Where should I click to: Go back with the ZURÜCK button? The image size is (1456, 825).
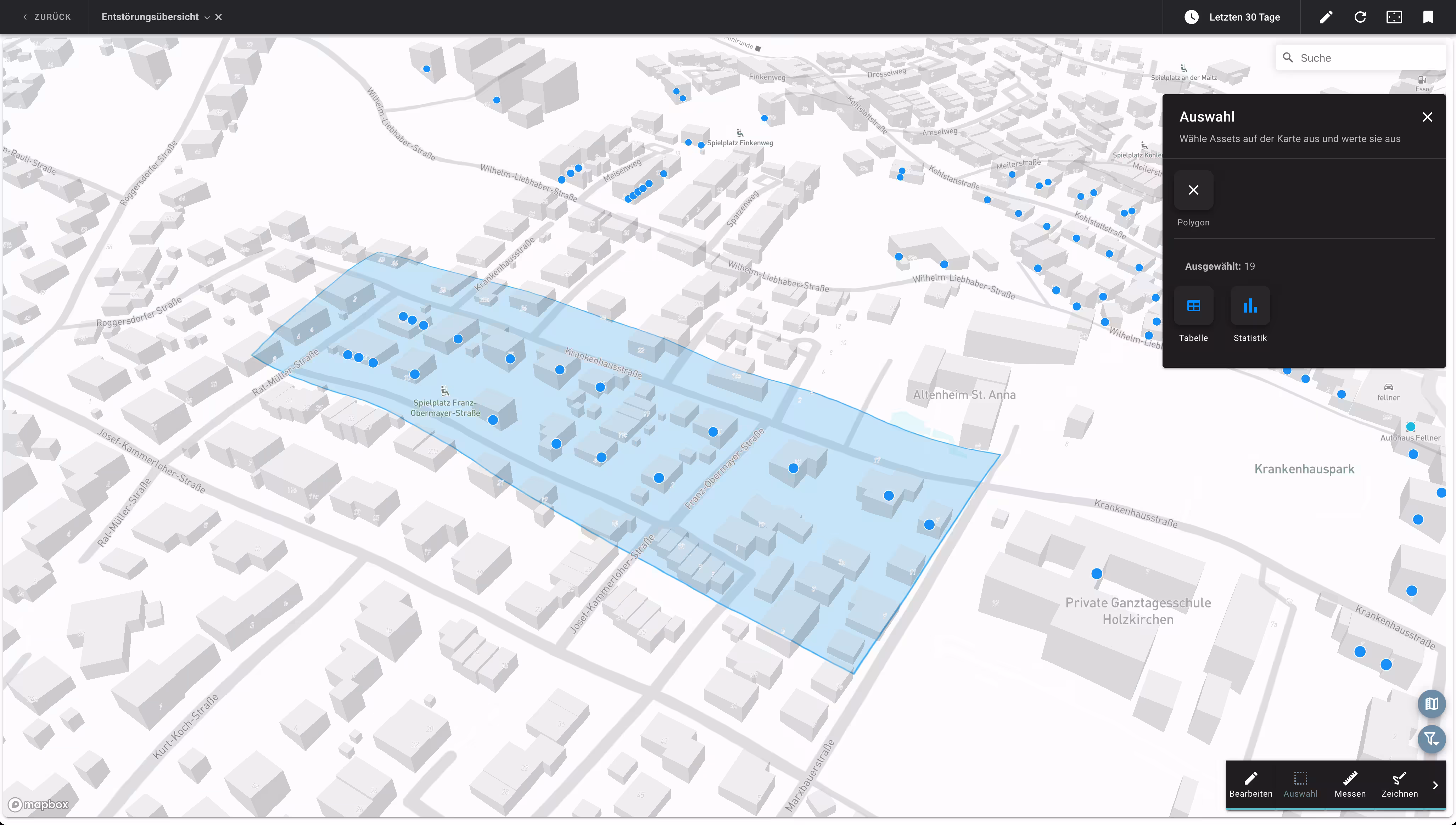46,17
